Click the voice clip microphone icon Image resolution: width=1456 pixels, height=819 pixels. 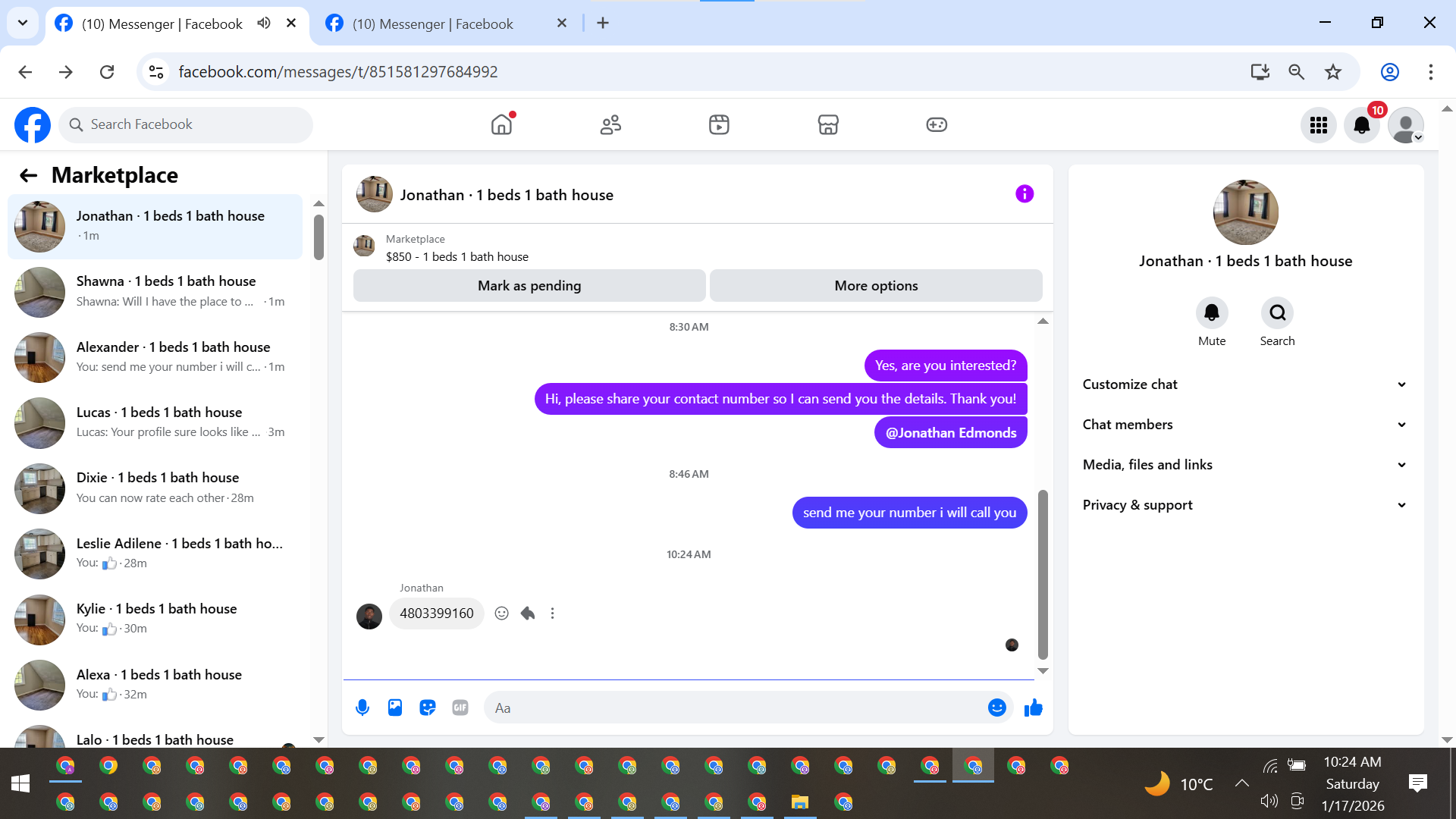(x=362, y=708)
